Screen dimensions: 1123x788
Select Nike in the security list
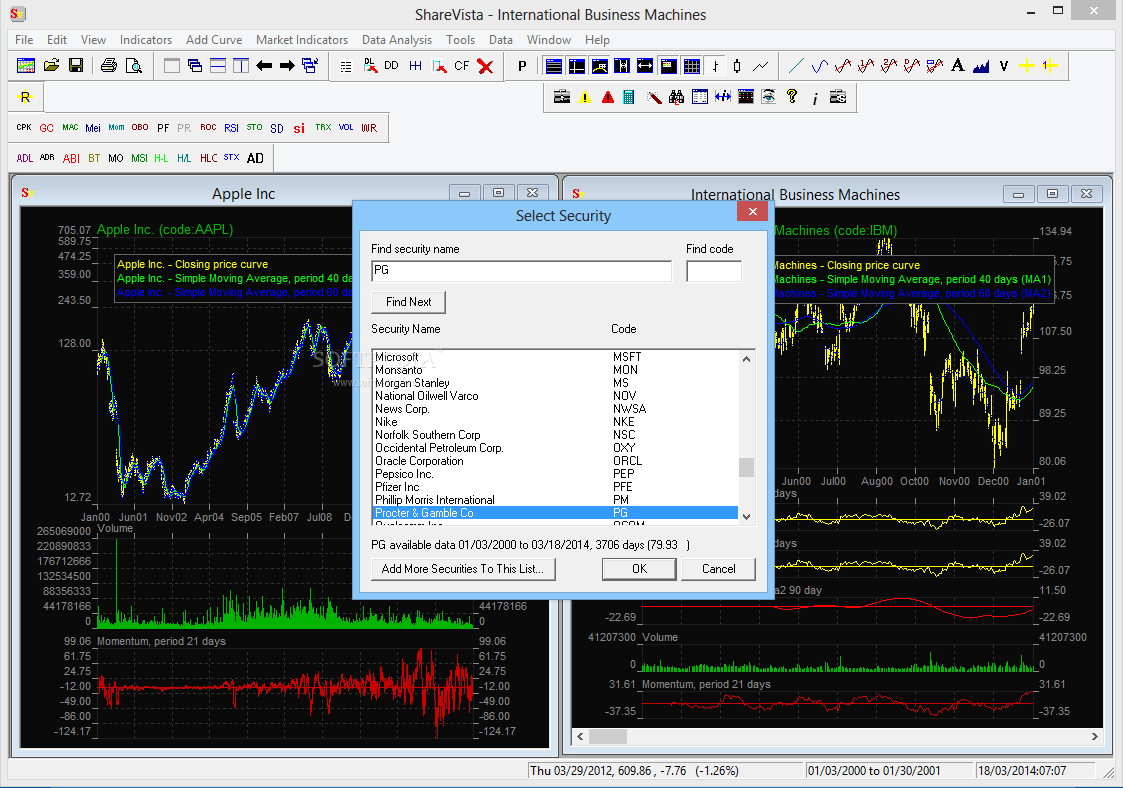click(x=556, y=422)
